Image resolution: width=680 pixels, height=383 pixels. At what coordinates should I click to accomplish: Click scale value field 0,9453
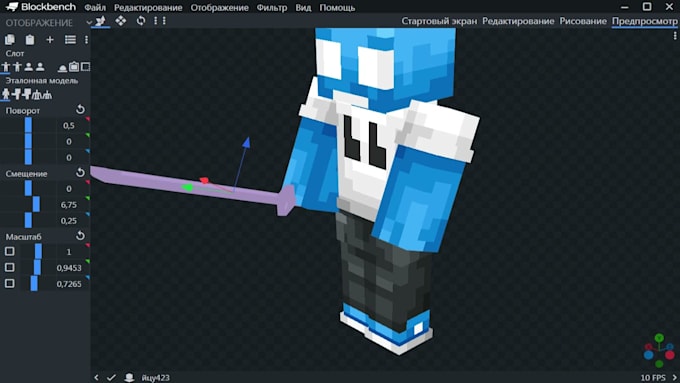pos(69,268)
